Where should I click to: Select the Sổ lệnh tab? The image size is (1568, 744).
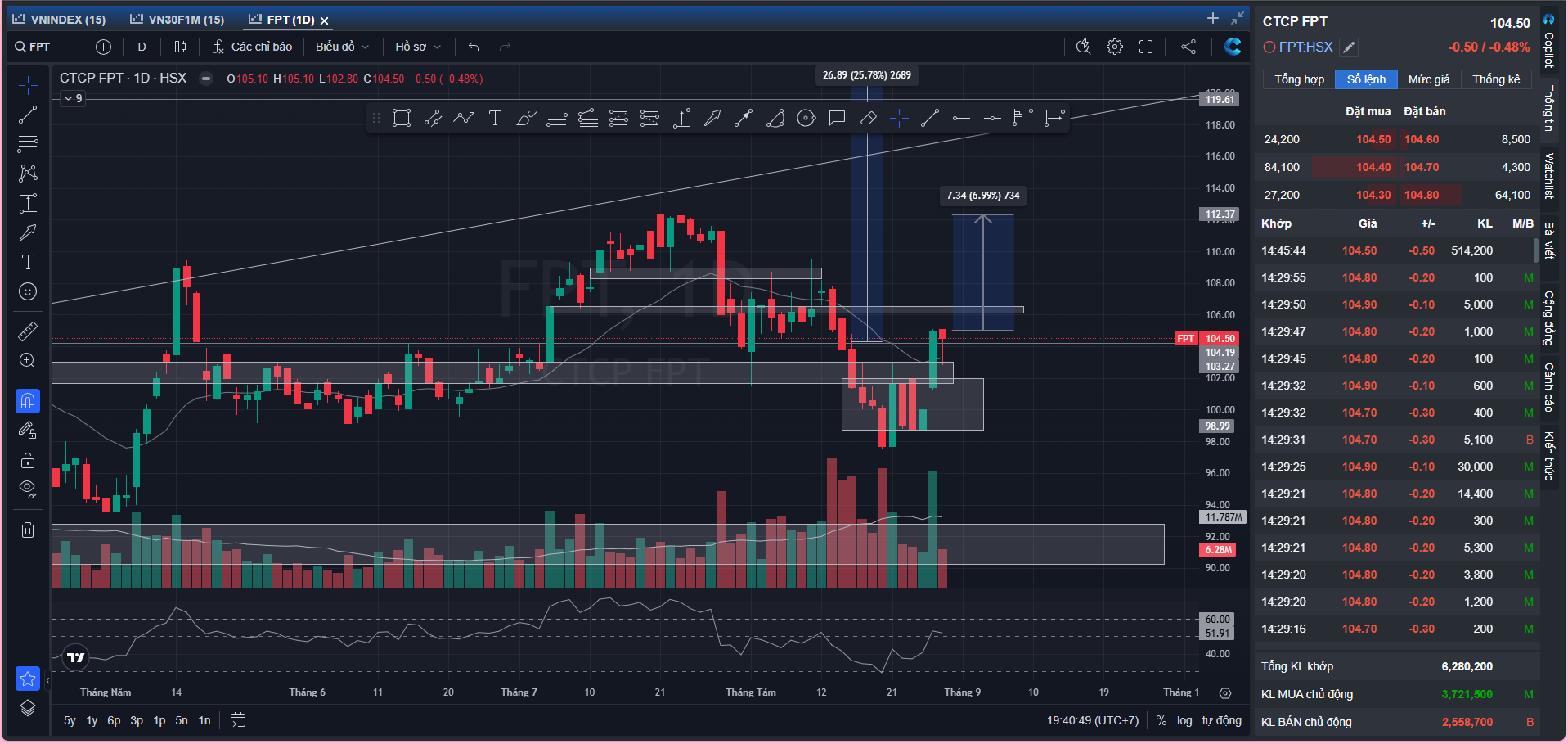[x=1366, y=79]
